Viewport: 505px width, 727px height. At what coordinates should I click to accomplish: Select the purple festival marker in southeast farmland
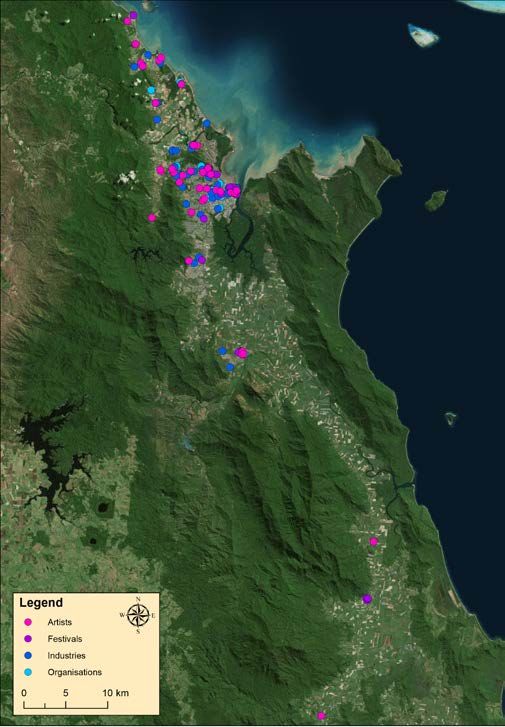point(367,599)
